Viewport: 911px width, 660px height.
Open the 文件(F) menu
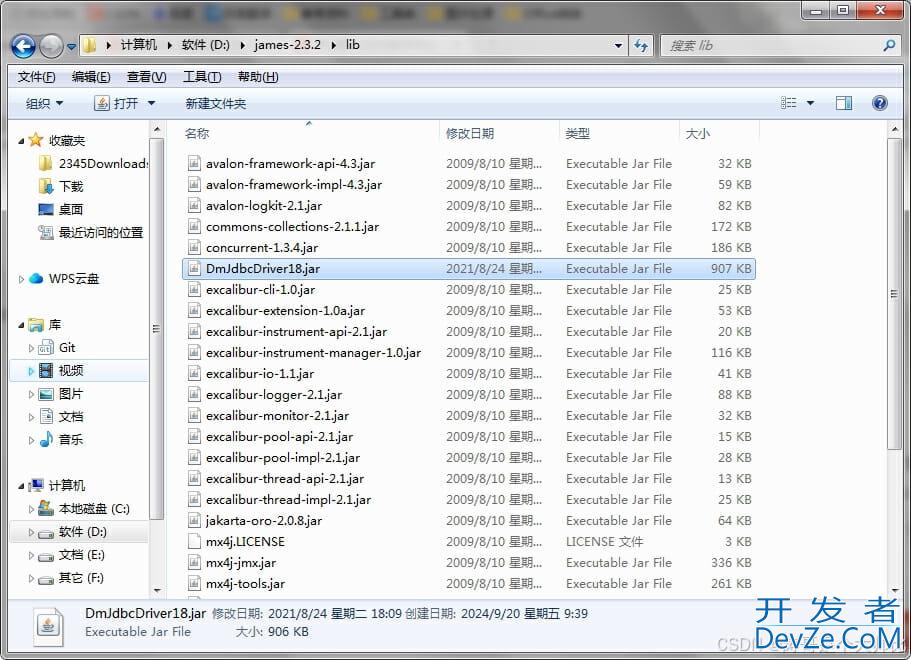coord(36,77)
